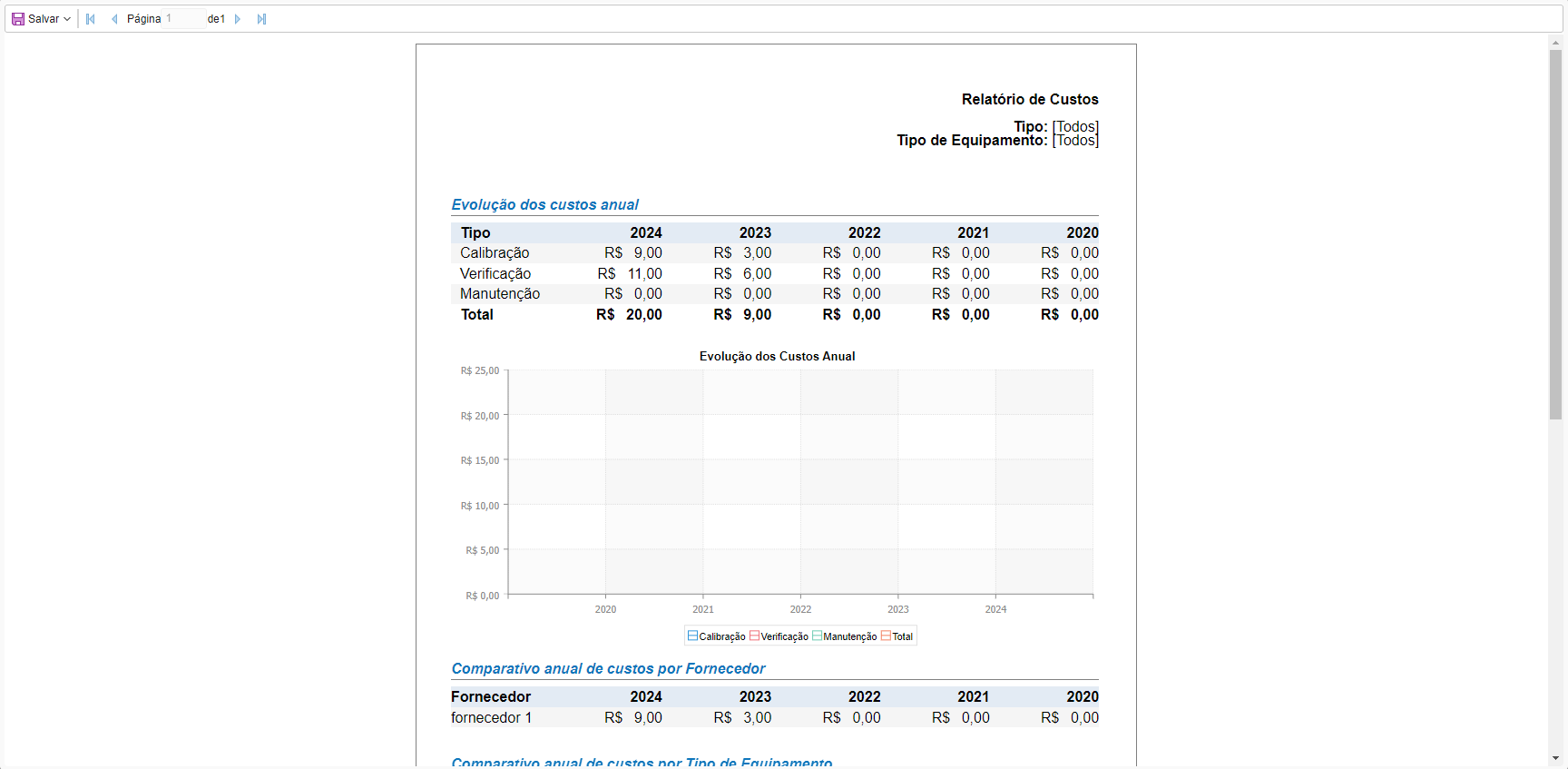
Task: Click the 'Evolução dos custos anual' section heading
Action: click(544, 205)
